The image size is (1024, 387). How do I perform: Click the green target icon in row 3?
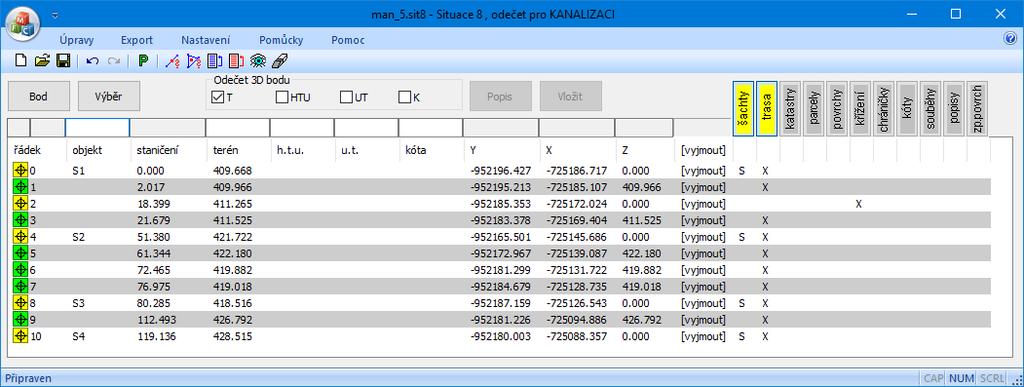(x=20, y=221)
